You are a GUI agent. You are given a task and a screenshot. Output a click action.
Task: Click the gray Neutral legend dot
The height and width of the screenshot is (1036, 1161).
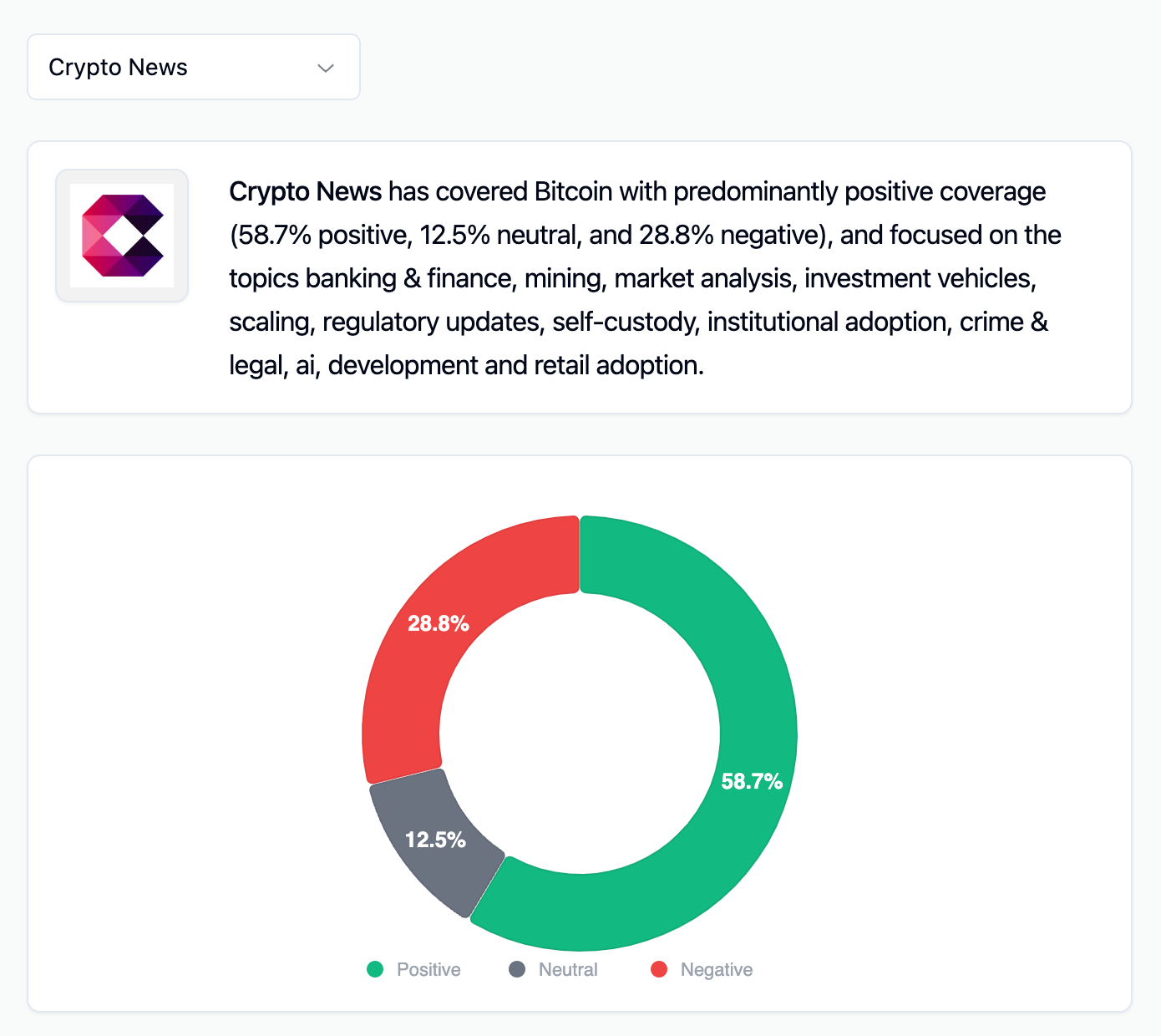click(517, 969)
